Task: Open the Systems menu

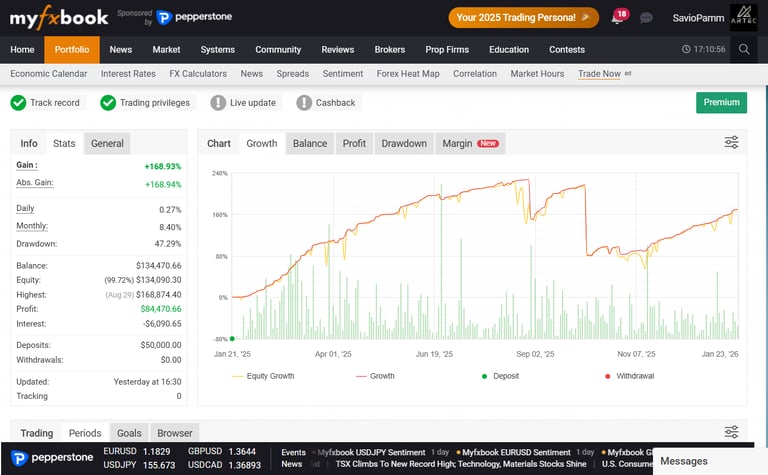Action: [x=217, y=49]
